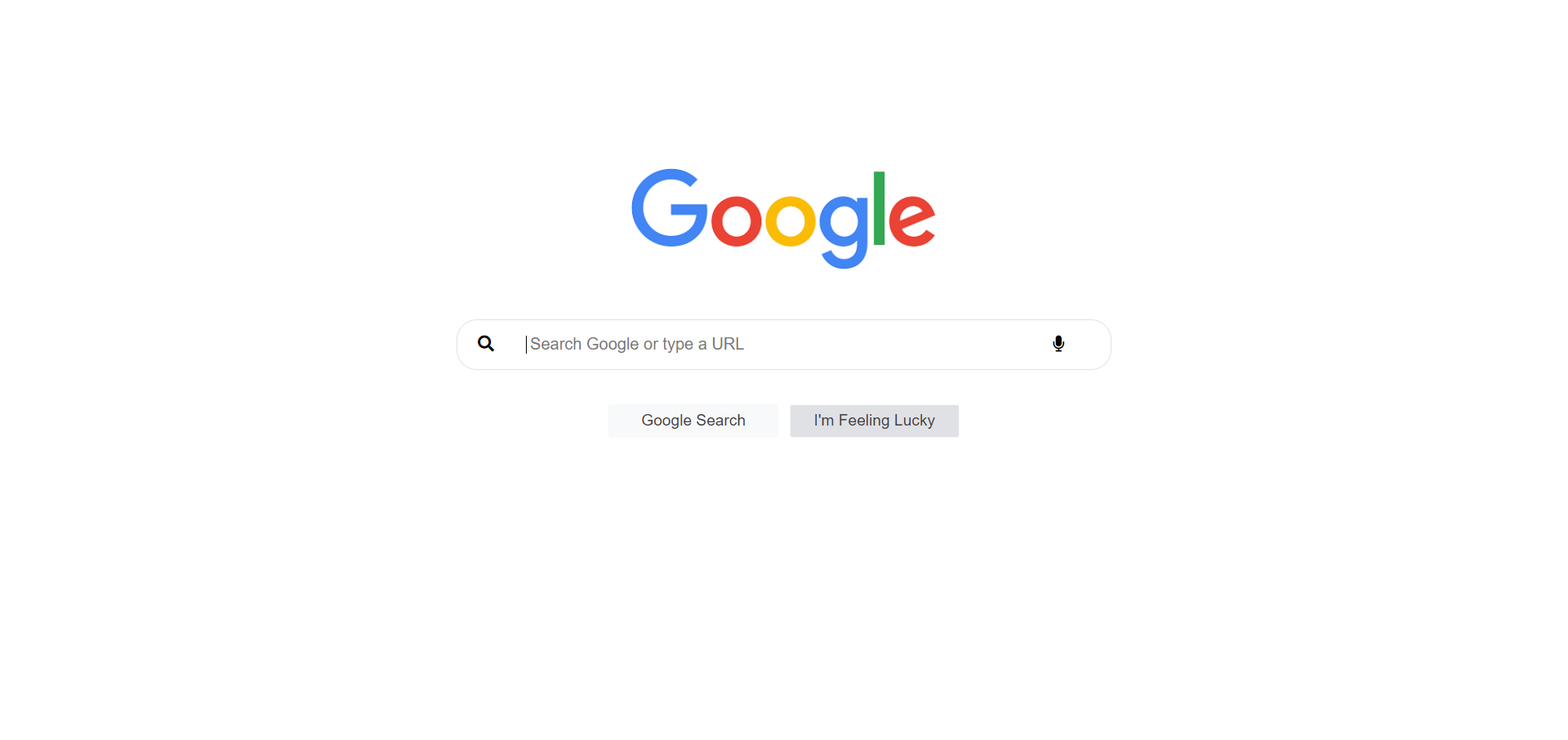Click the blue capital G in the logo
This screenshot has width=1568, height=740.
670,207
